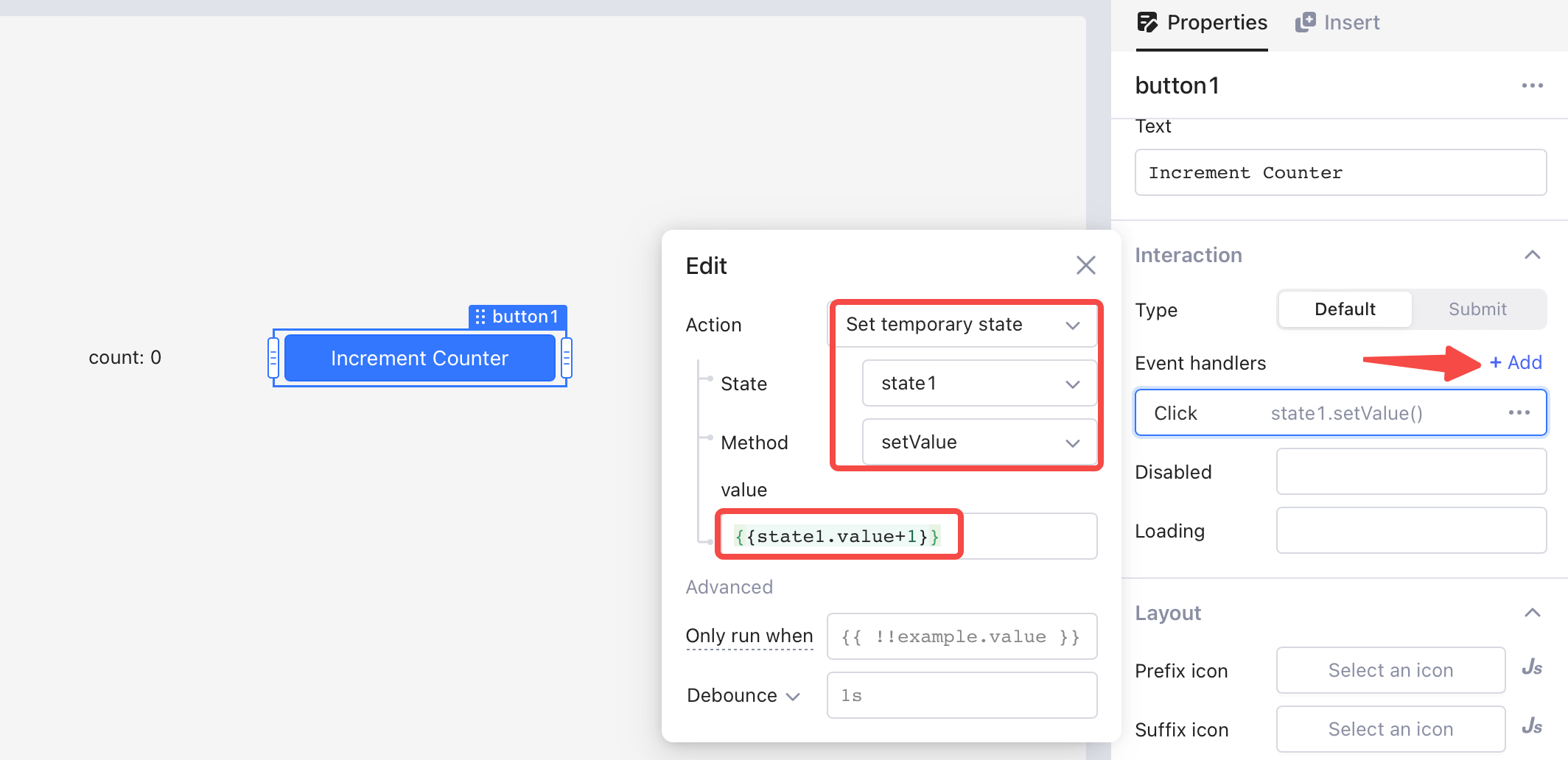Collapse the Interaction section

point(1532,255)
